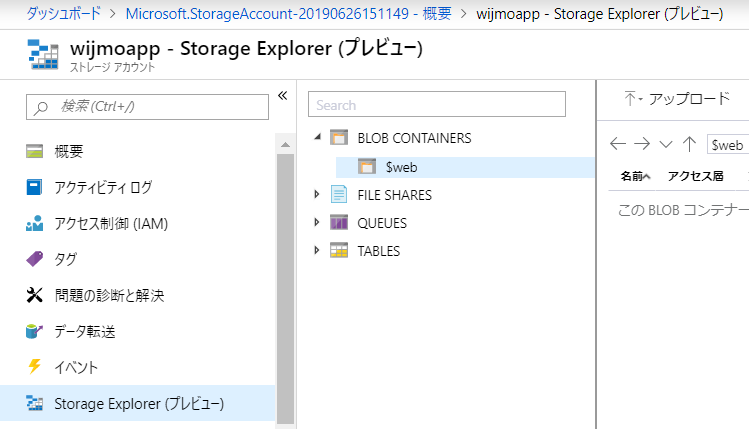Open the ダッシュボード breadcrumb link
The image size is (749, 429).
pos(64,13)
